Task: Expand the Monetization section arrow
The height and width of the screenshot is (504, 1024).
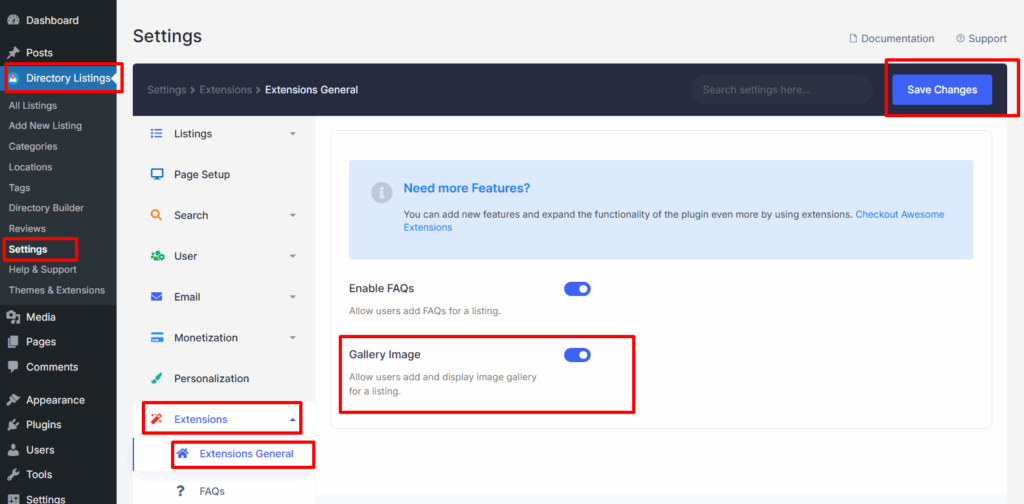Action: click(292, 338)
